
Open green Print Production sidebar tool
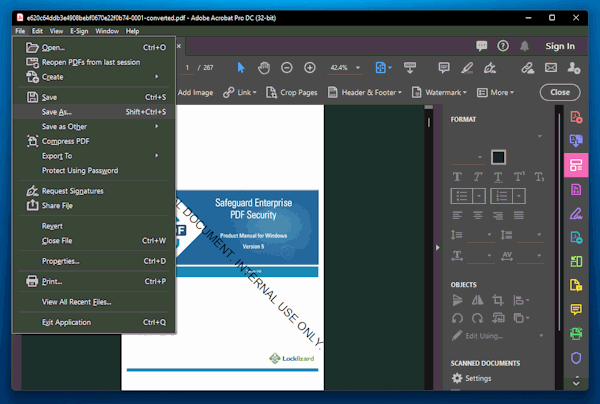[576, 334]
